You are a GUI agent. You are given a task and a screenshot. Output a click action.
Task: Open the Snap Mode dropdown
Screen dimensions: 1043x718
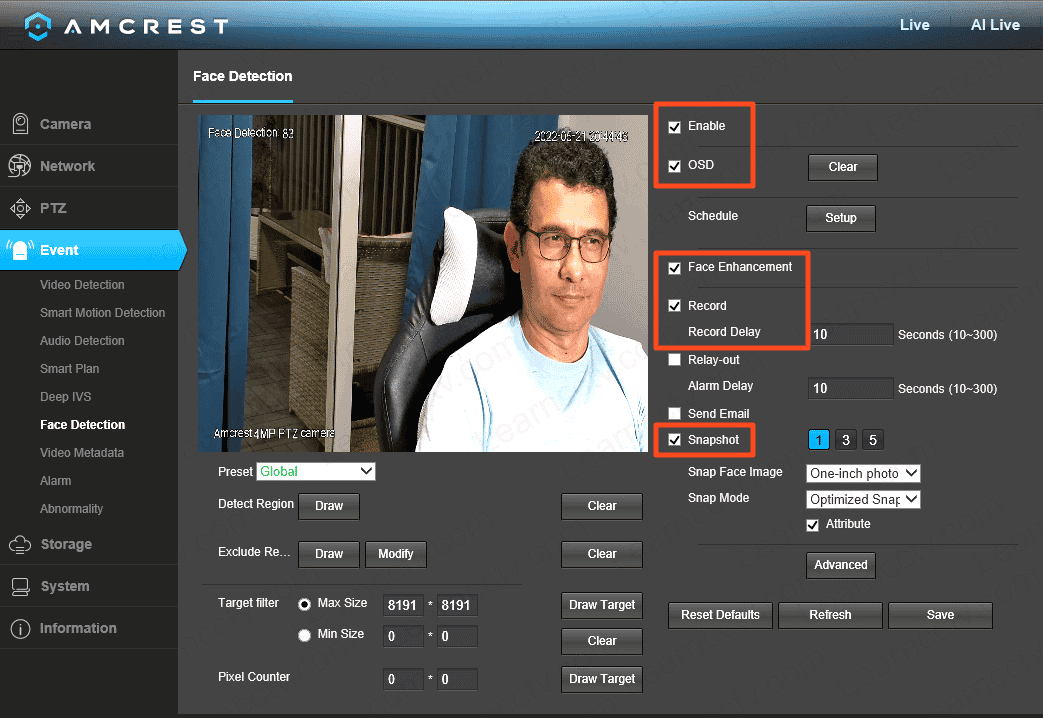(x=863, y=499)
